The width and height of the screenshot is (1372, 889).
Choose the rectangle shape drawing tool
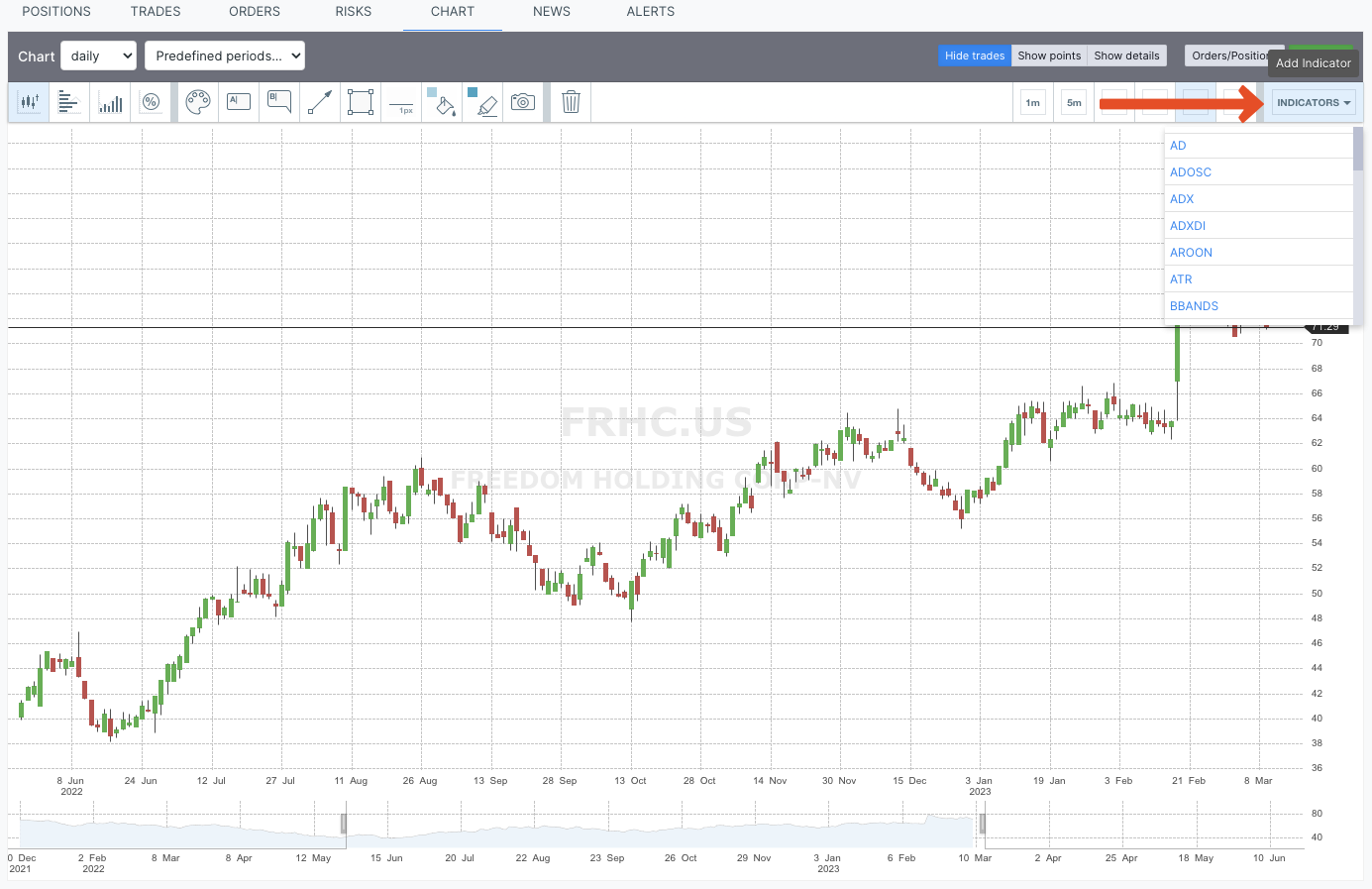361,102
